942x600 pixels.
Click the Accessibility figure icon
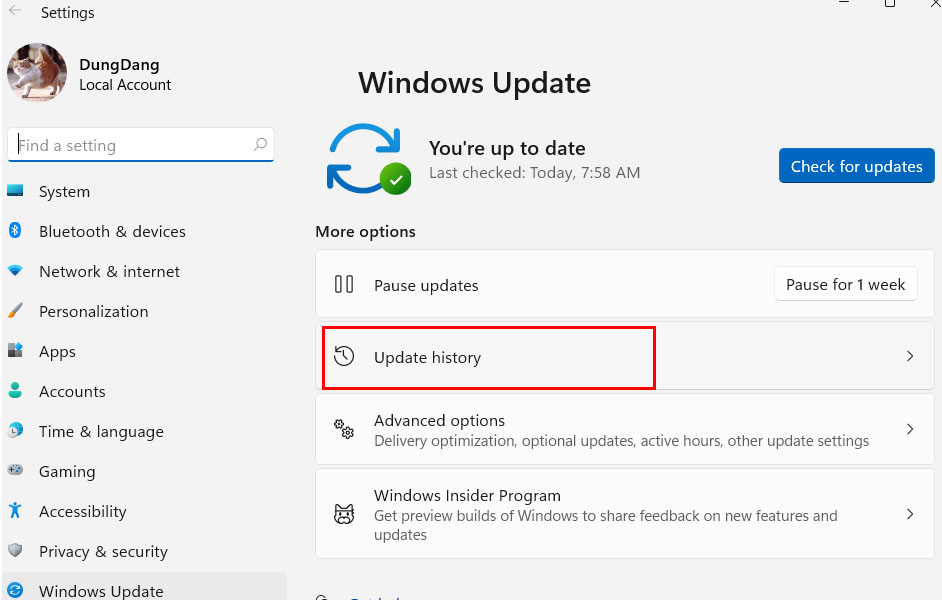[15, 511]
